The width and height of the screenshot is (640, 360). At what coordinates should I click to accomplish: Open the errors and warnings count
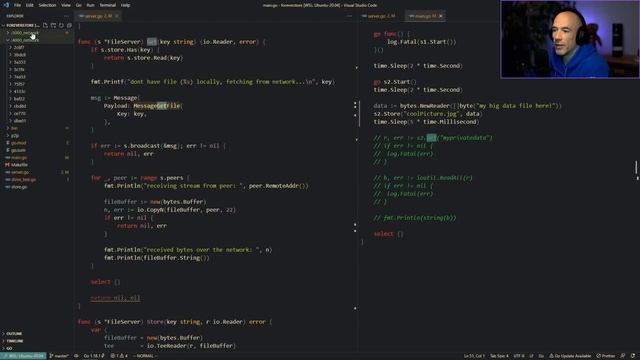(x=119, y=356)
